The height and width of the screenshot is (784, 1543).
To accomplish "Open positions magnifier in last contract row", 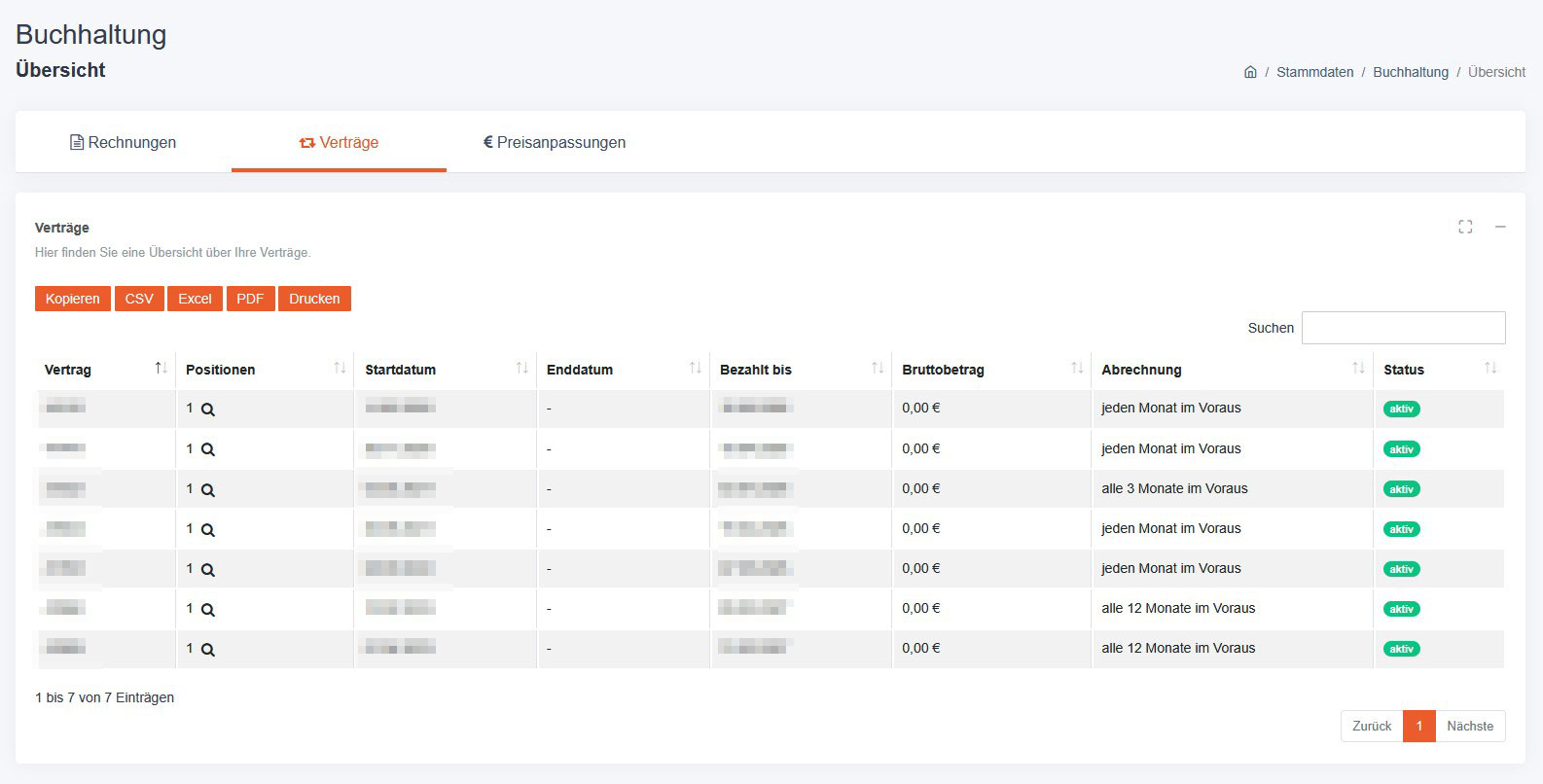I will (207, 650).
